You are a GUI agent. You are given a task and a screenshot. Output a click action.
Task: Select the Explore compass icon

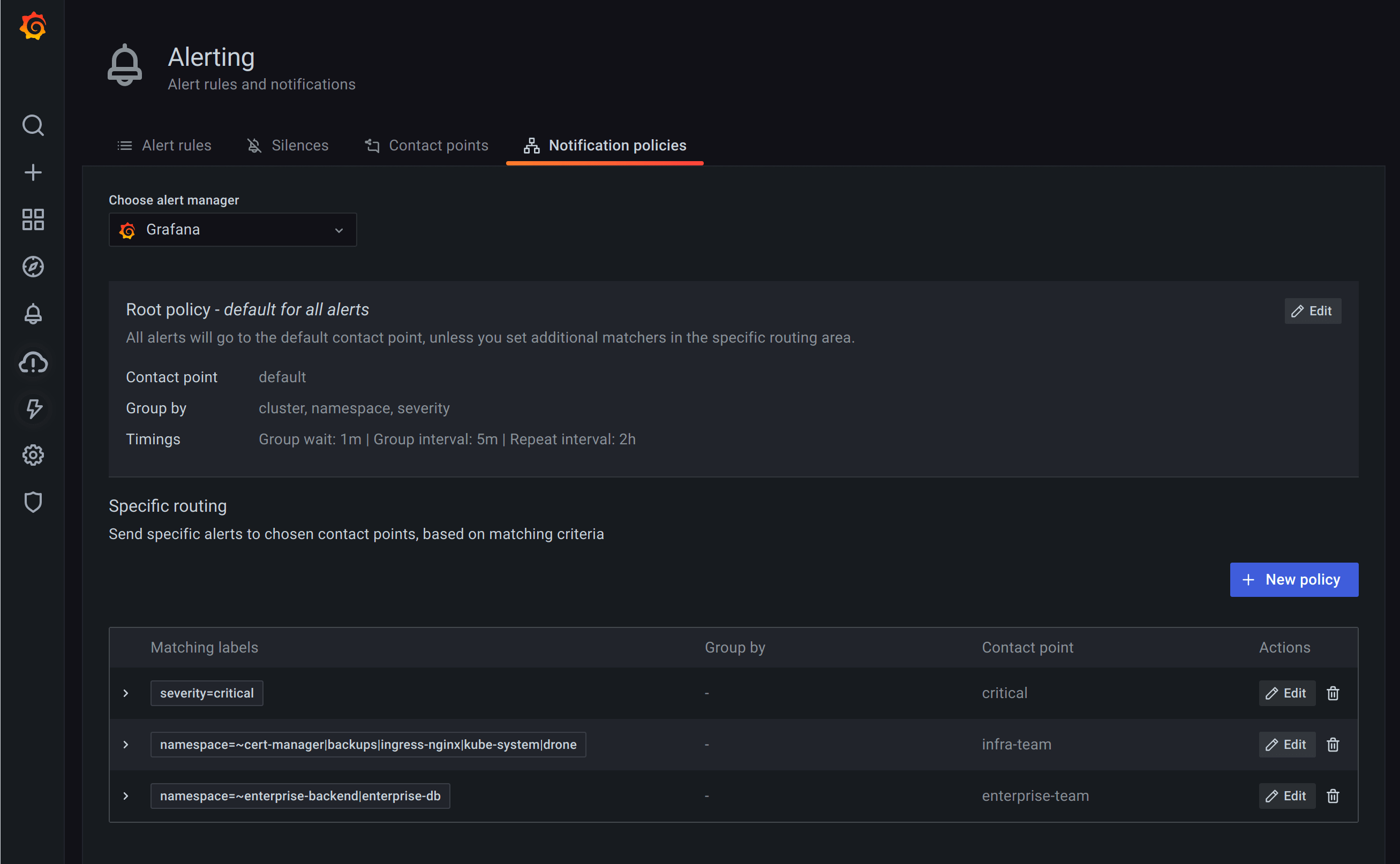(33, 266)
